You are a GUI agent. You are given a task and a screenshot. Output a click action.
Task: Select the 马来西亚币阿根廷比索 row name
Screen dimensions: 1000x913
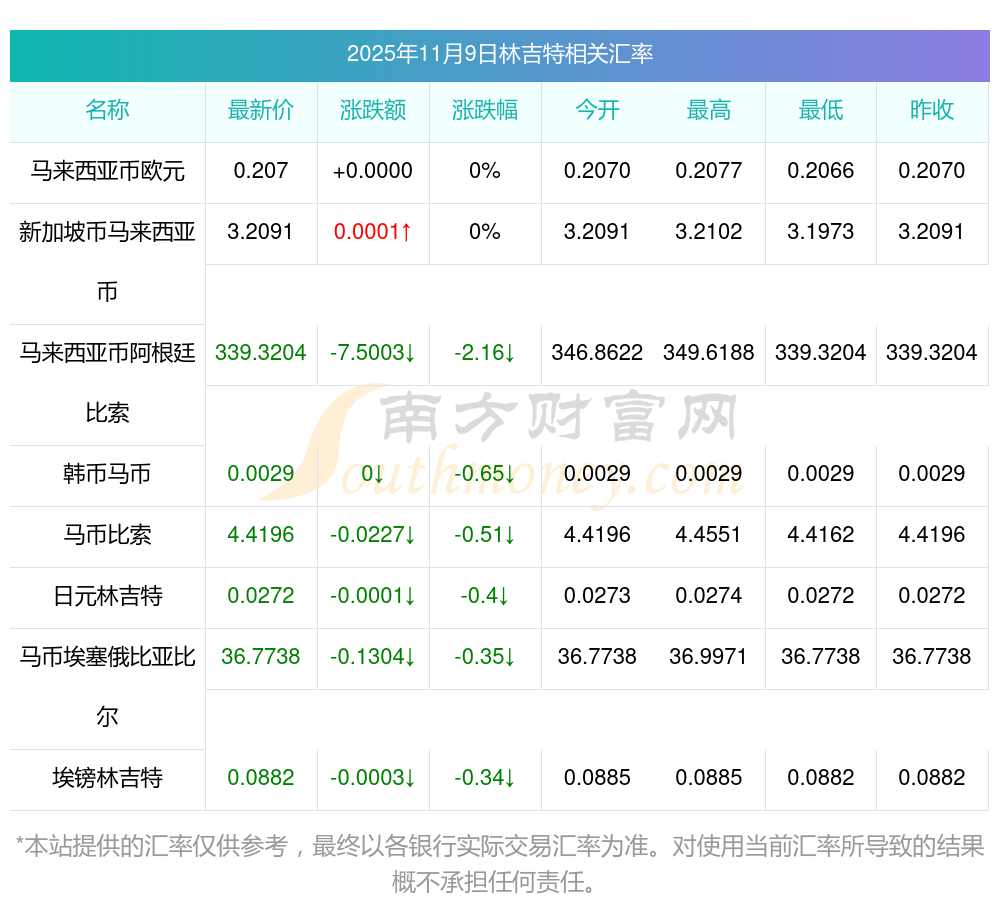(x=107, y=383)
